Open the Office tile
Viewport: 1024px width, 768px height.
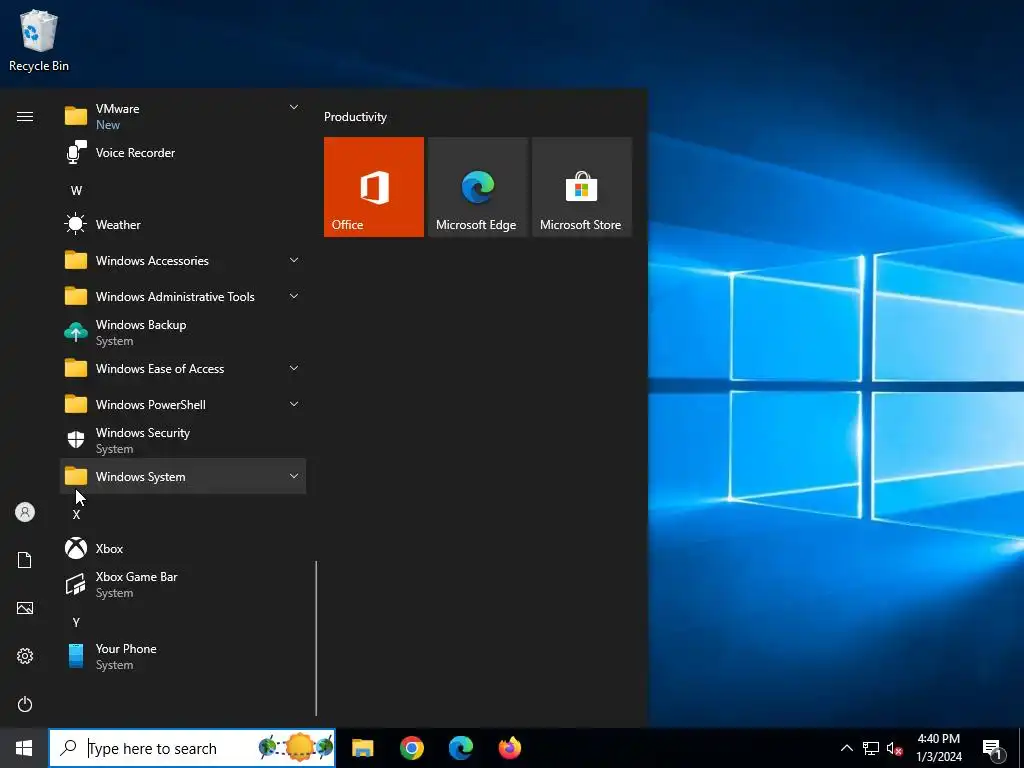pos(374,187)
